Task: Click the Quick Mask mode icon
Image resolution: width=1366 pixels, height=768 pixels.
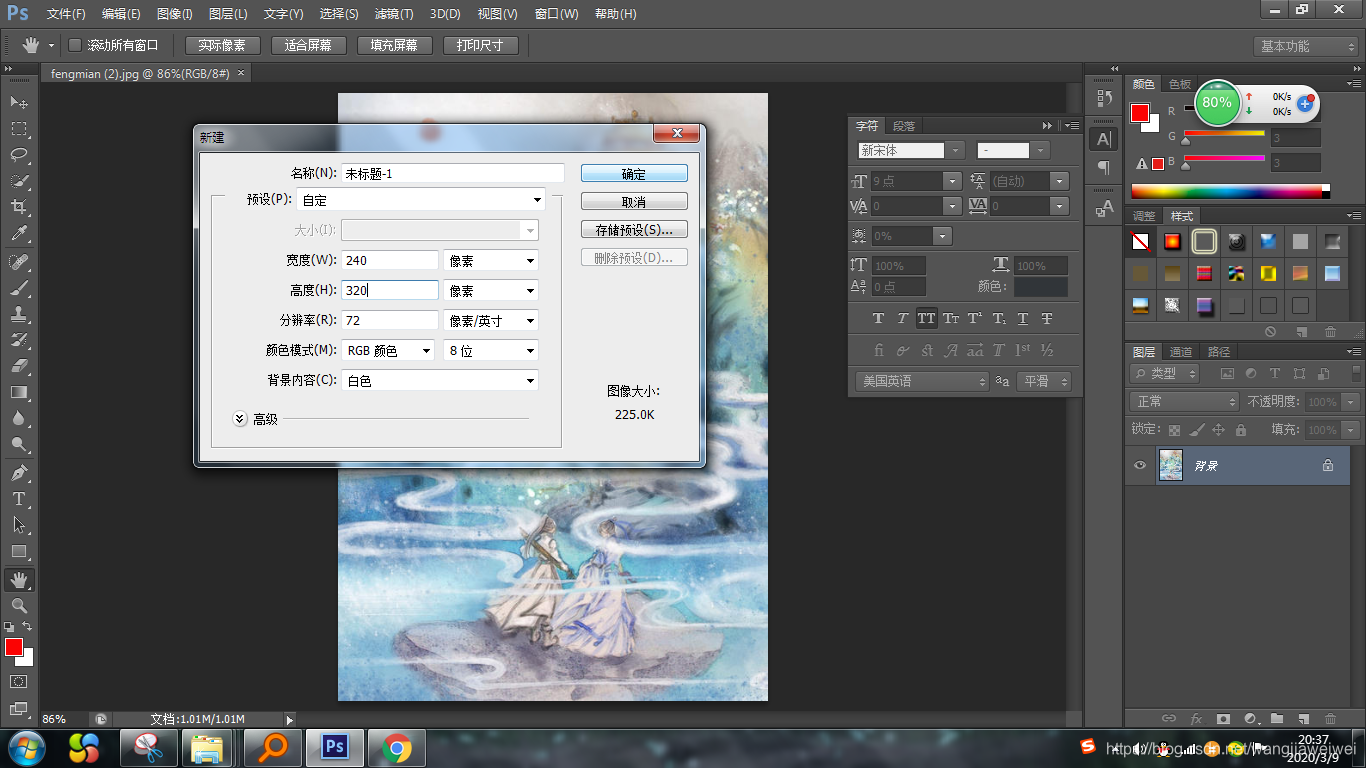Action: 19,681
